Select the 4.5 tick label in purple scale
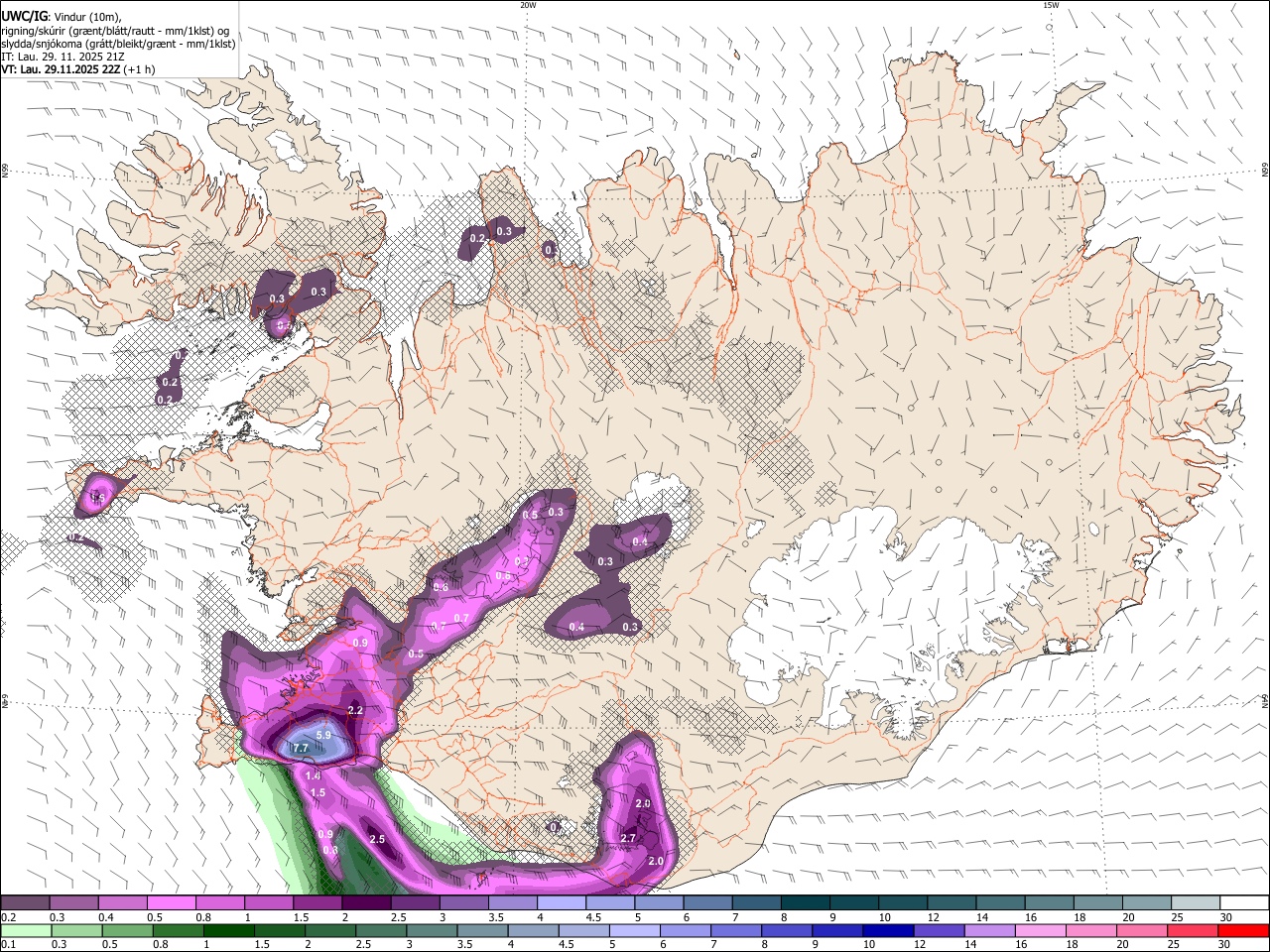The width and height of the screenshot is (1270, 952). point(592,917)
